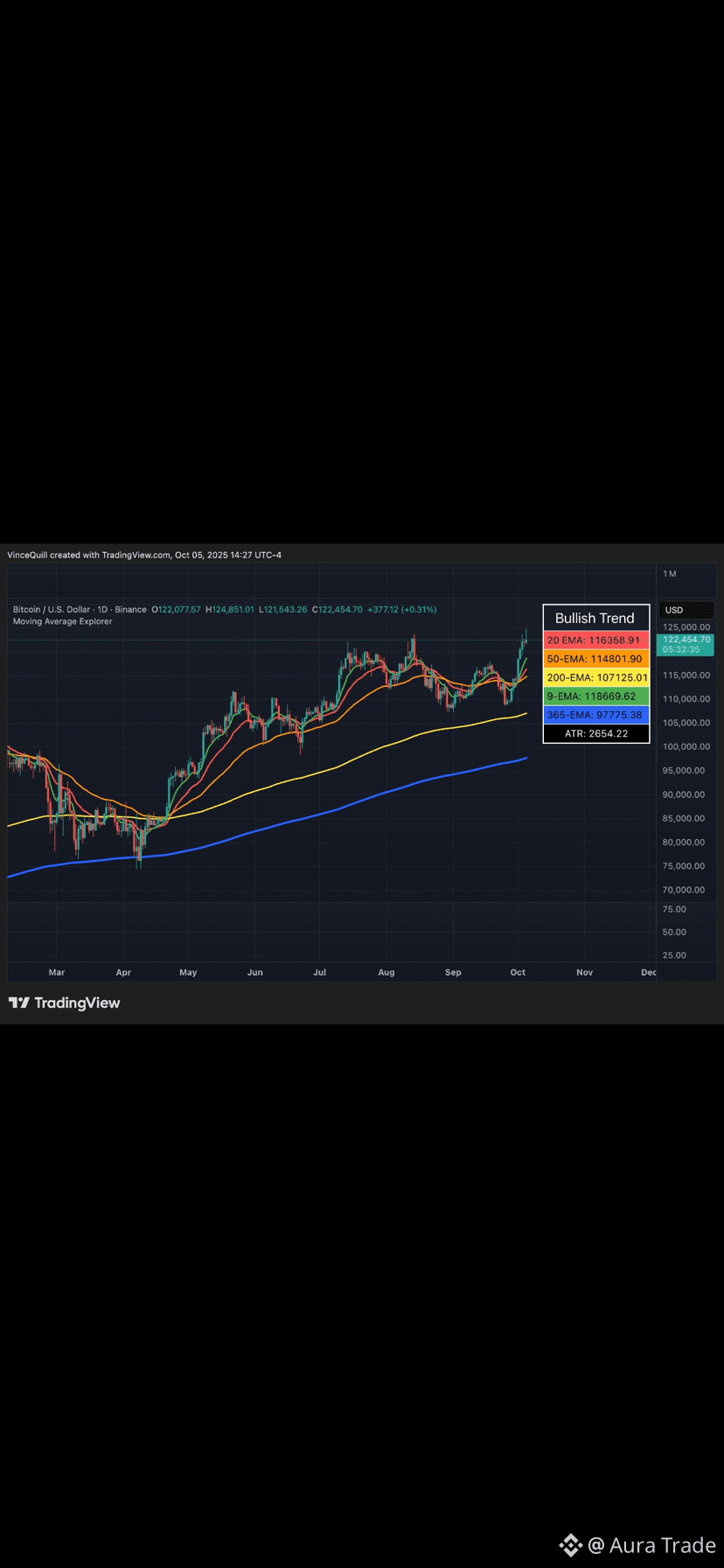The width and height of the screenshot is (724, 1568).
Task: Click the 'VinceQuill created with TradingView.com' caption
Action: tap(89, 555)
